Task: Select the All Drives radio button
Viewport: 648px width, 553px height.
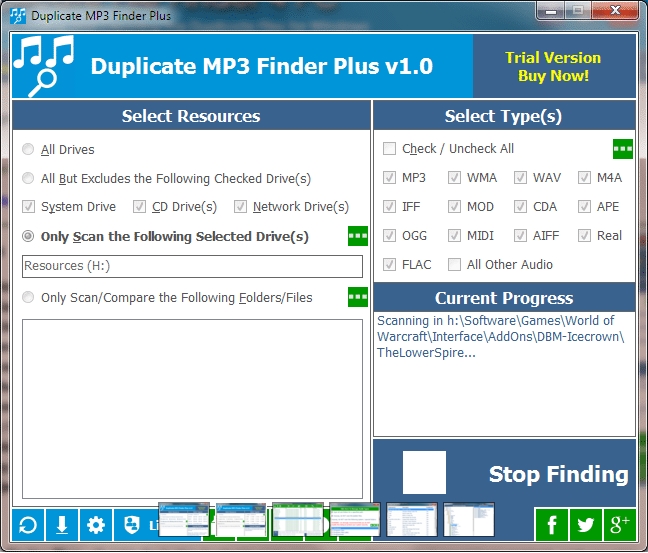Action: pos(28,149)
